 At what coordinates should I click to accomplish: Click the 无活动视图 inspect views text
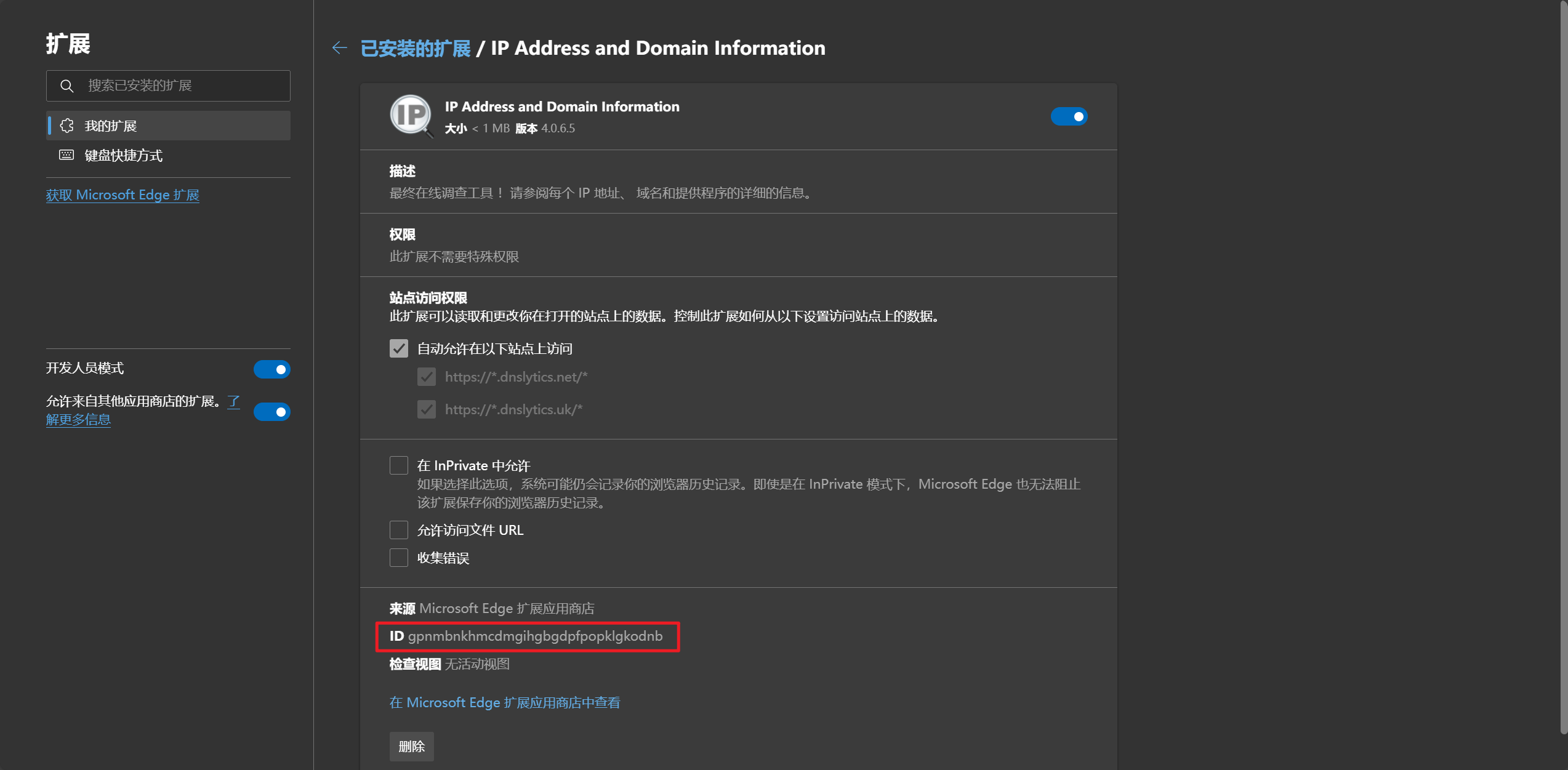point(477,665)
